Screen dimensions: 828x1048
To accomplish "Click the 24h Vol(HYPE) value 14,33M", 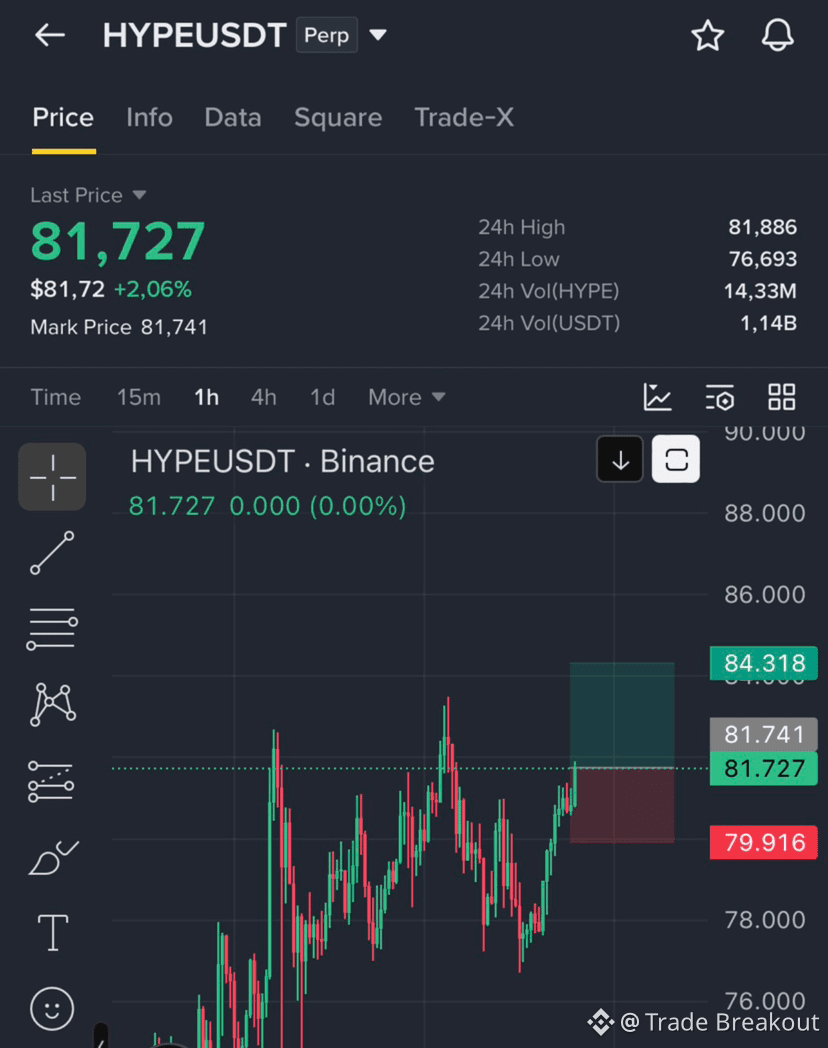I will tap(761, 291).
